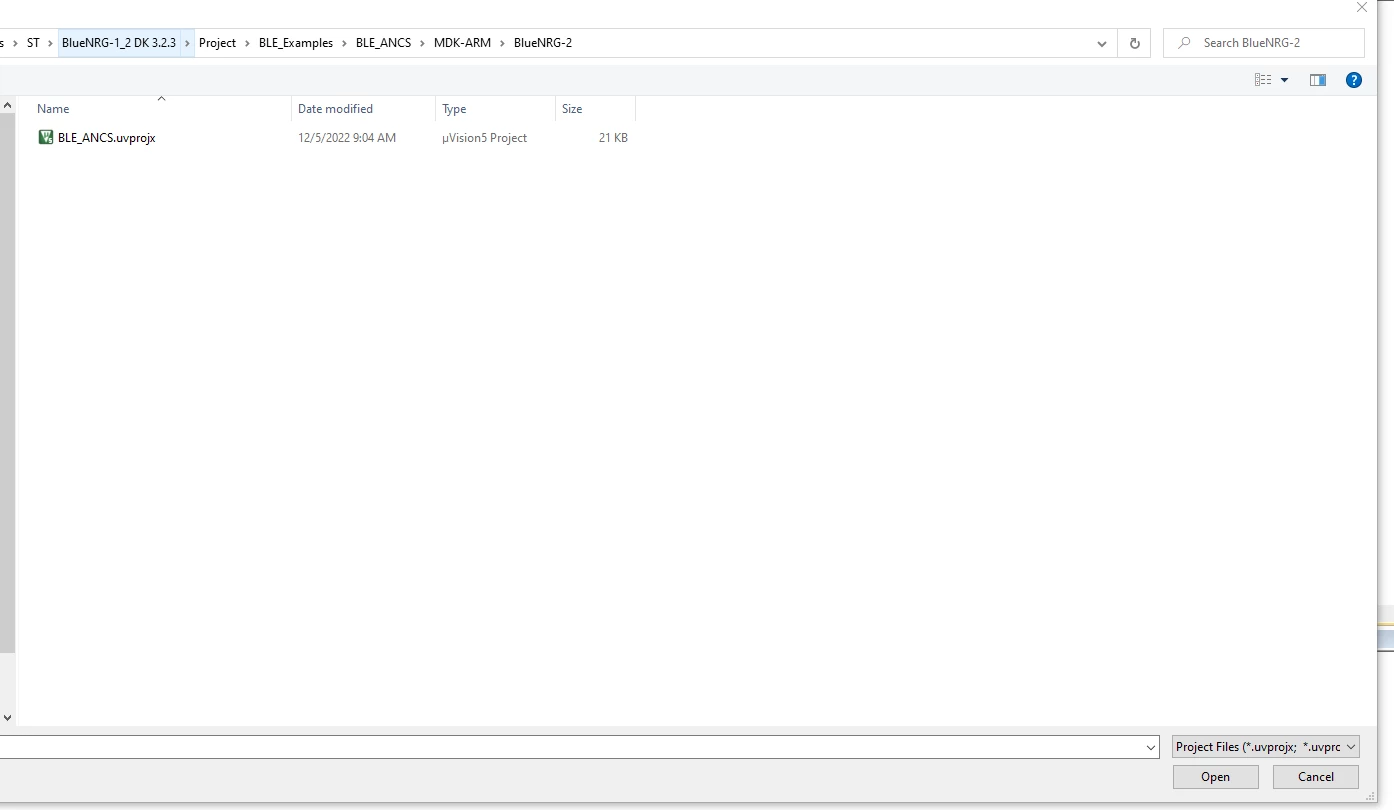
Task: Change the view layout icon
Action: click(1263, 80)
